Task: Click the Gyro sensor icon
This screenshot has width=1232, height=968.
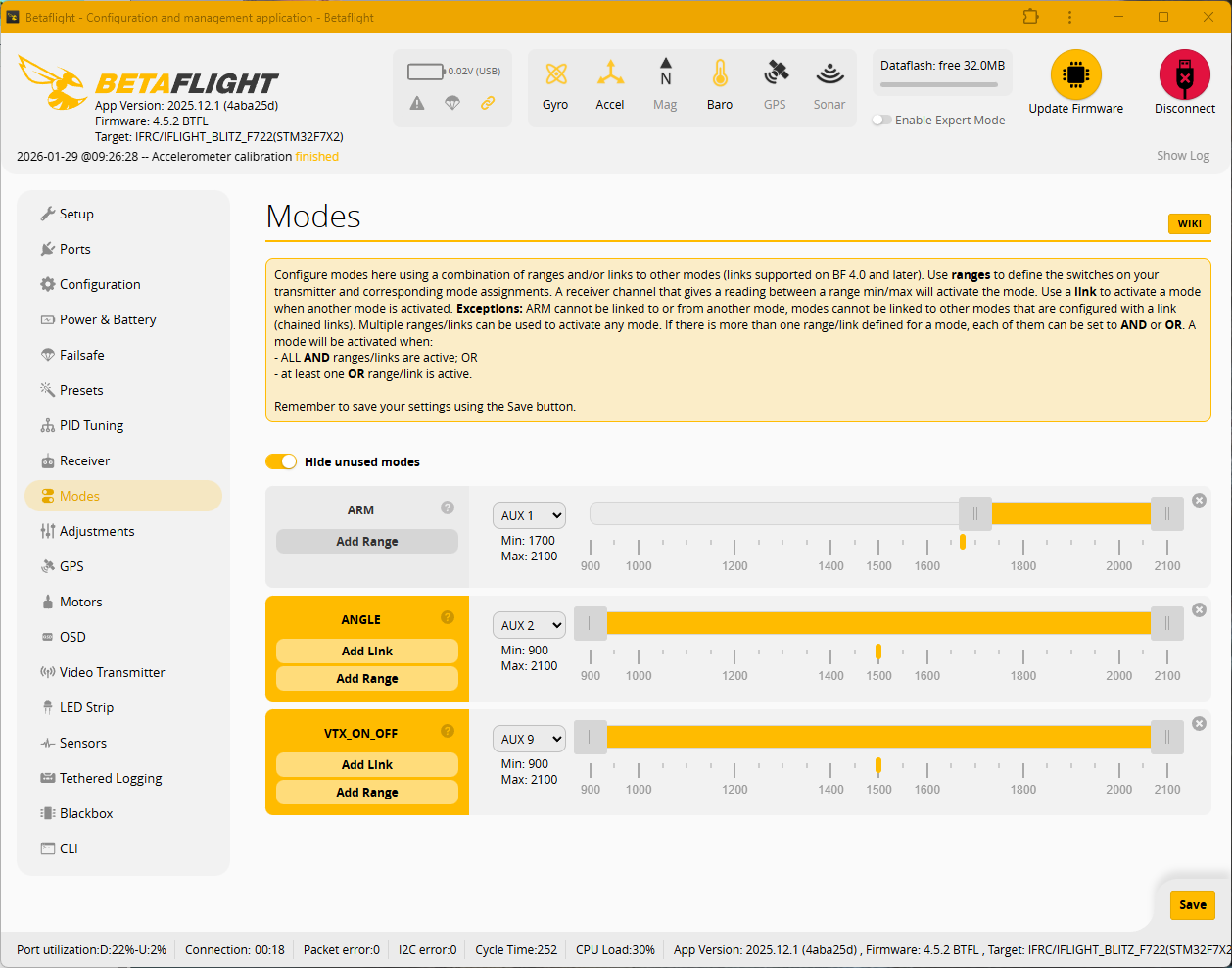Action: click(x=555, y=74)
